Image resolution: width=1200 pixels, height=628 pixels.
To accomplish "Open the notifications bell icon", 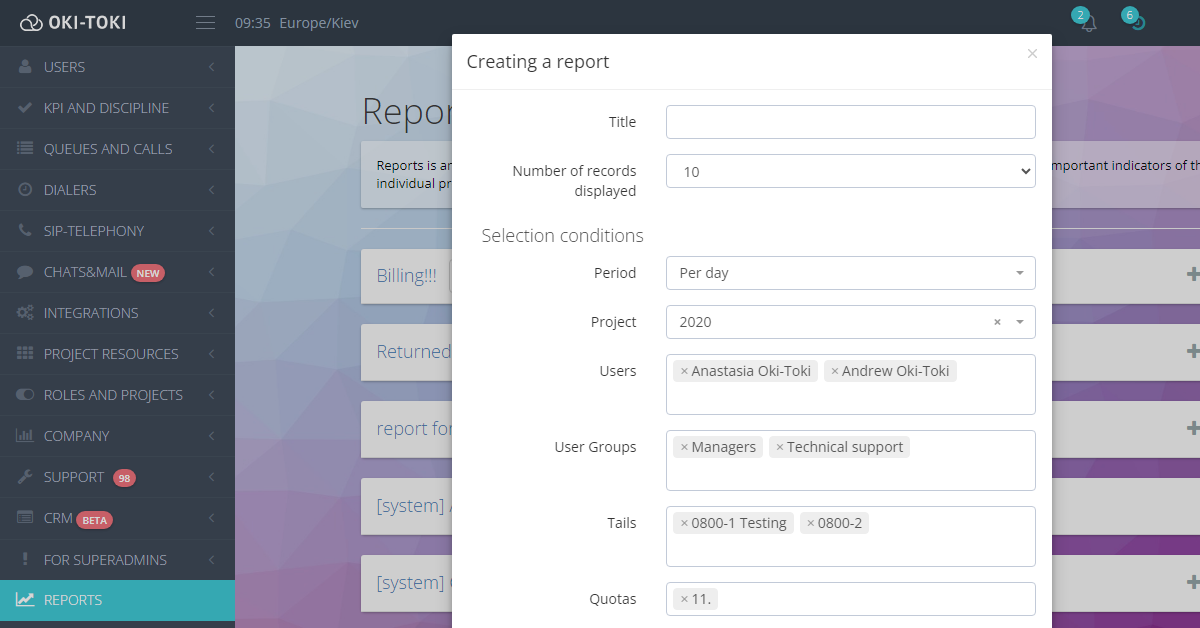I will pos(1088,23).
